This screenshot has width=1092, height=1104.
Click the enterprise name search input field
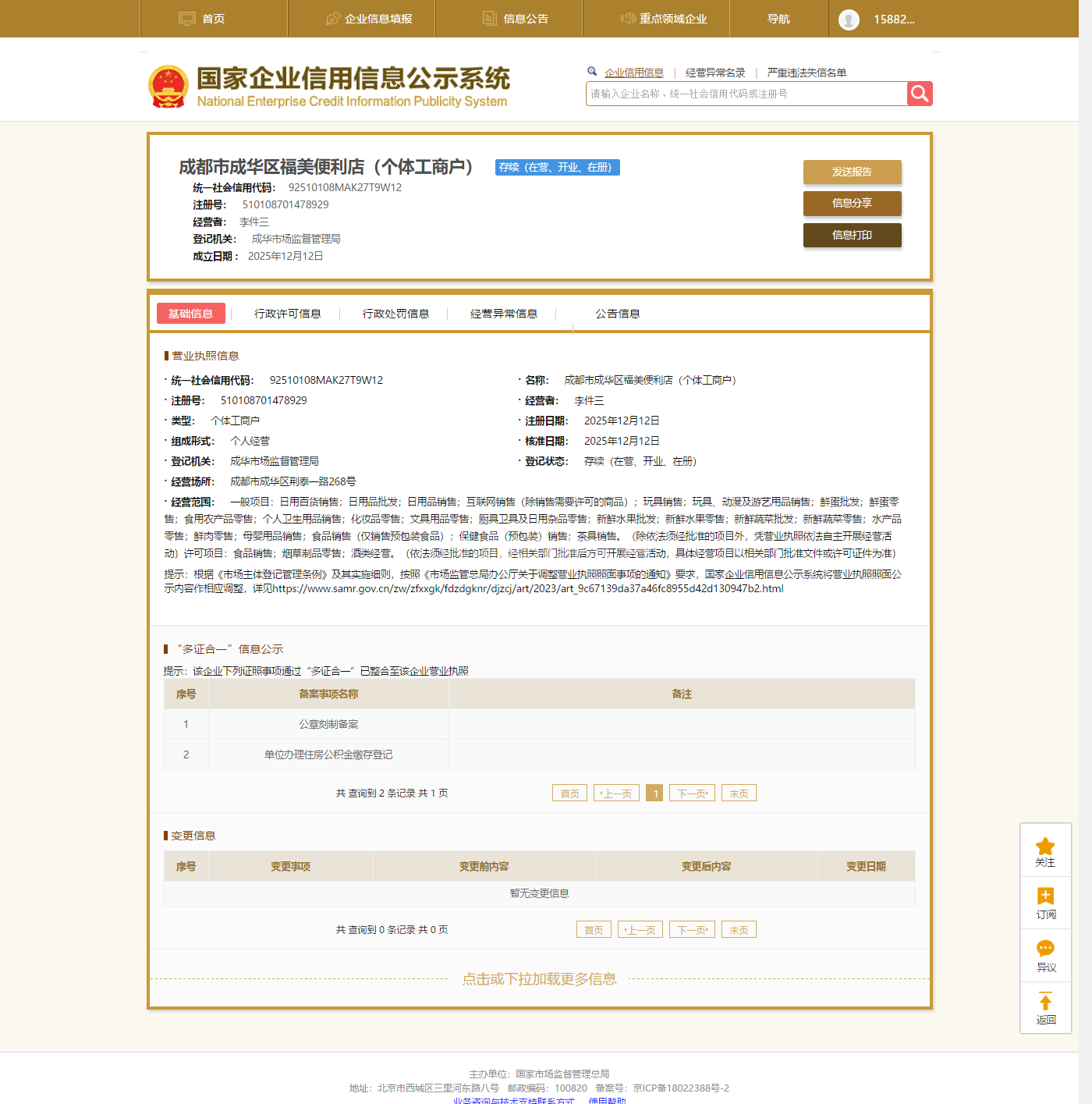746,94
